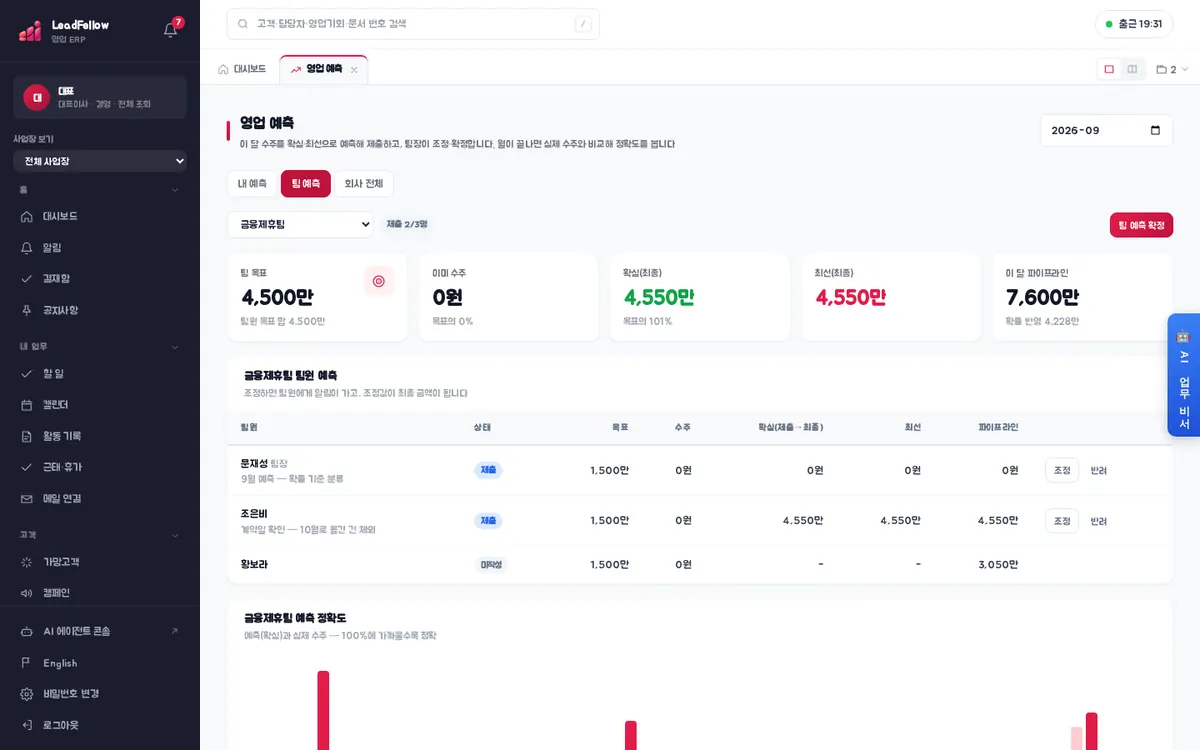Image resolution: width=1200 pixels, height=750 pixels.
Task: Click 반려 for 문재성 row
Action: coord(1099,470)
